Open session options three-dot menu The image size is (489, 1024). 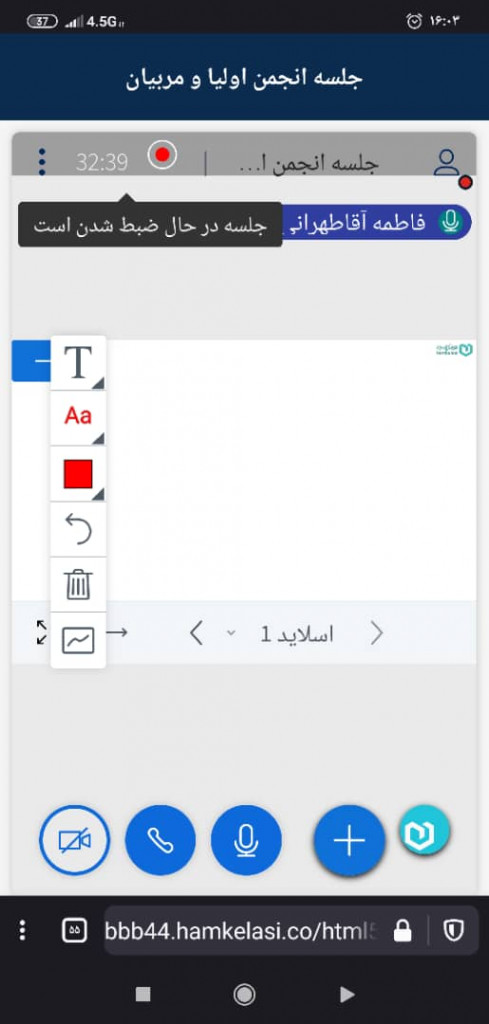click(x=42, y=161)
